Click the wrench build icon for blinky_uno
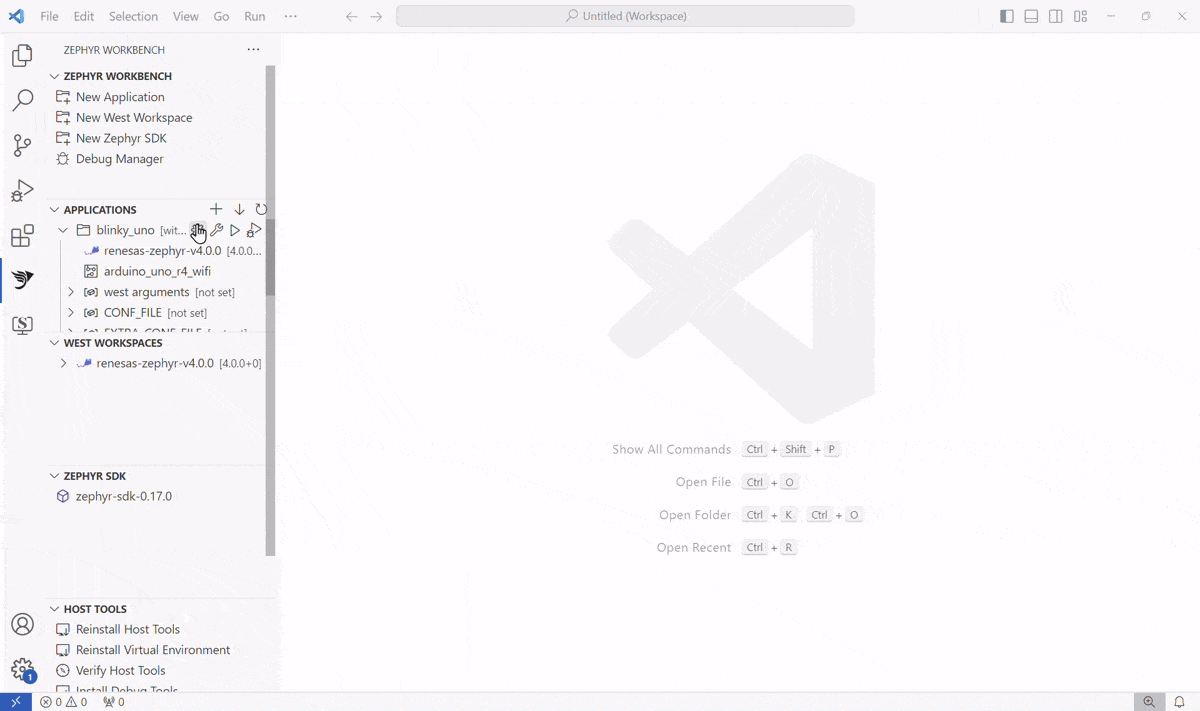The width and height of the screenshot is (1200, 711). (x=216, y=230)
